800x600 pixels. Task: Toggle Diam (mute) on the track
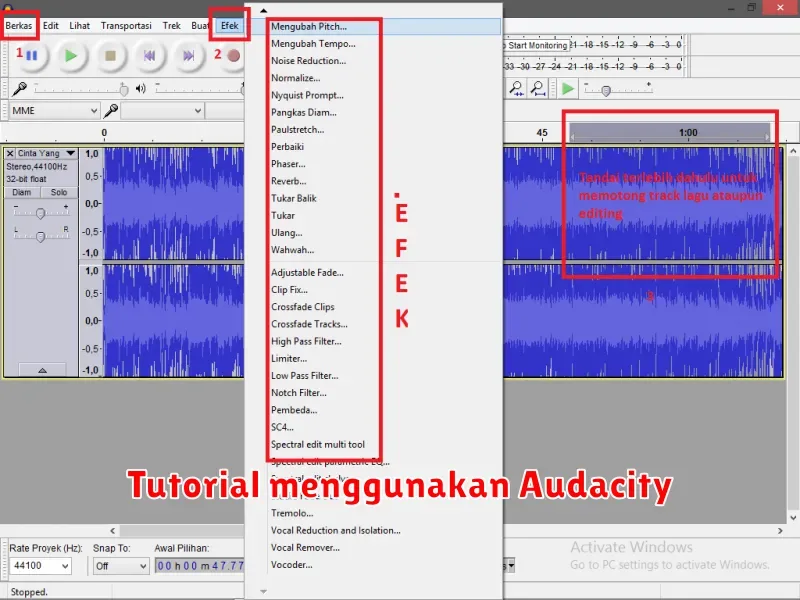pyautogui.click(x=21, y=192)
